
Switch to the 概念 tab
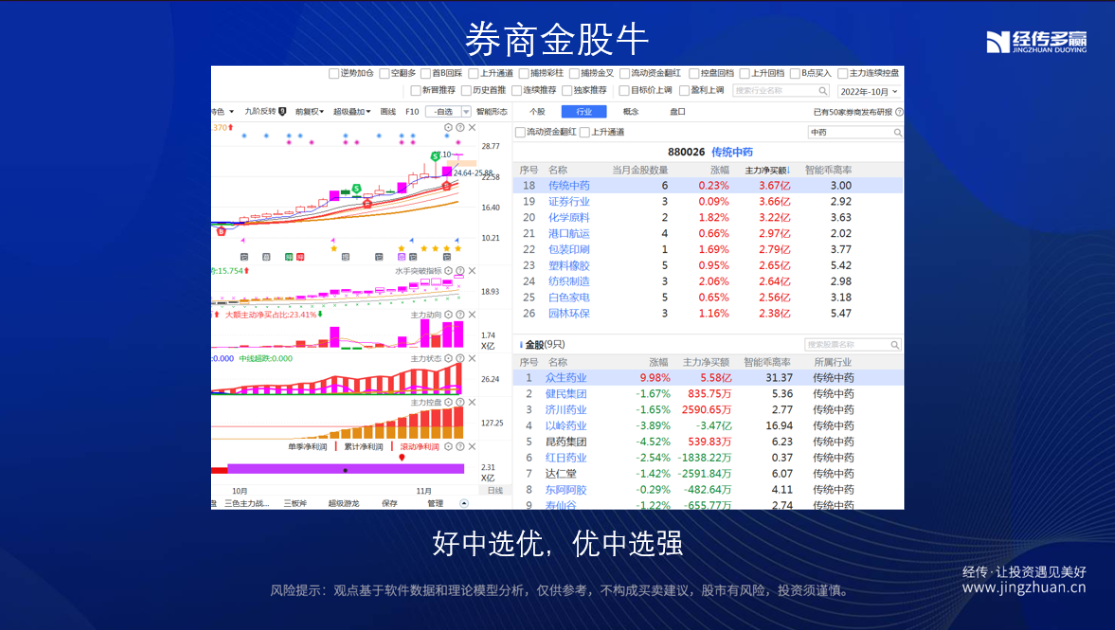click(x=631, y=112)
